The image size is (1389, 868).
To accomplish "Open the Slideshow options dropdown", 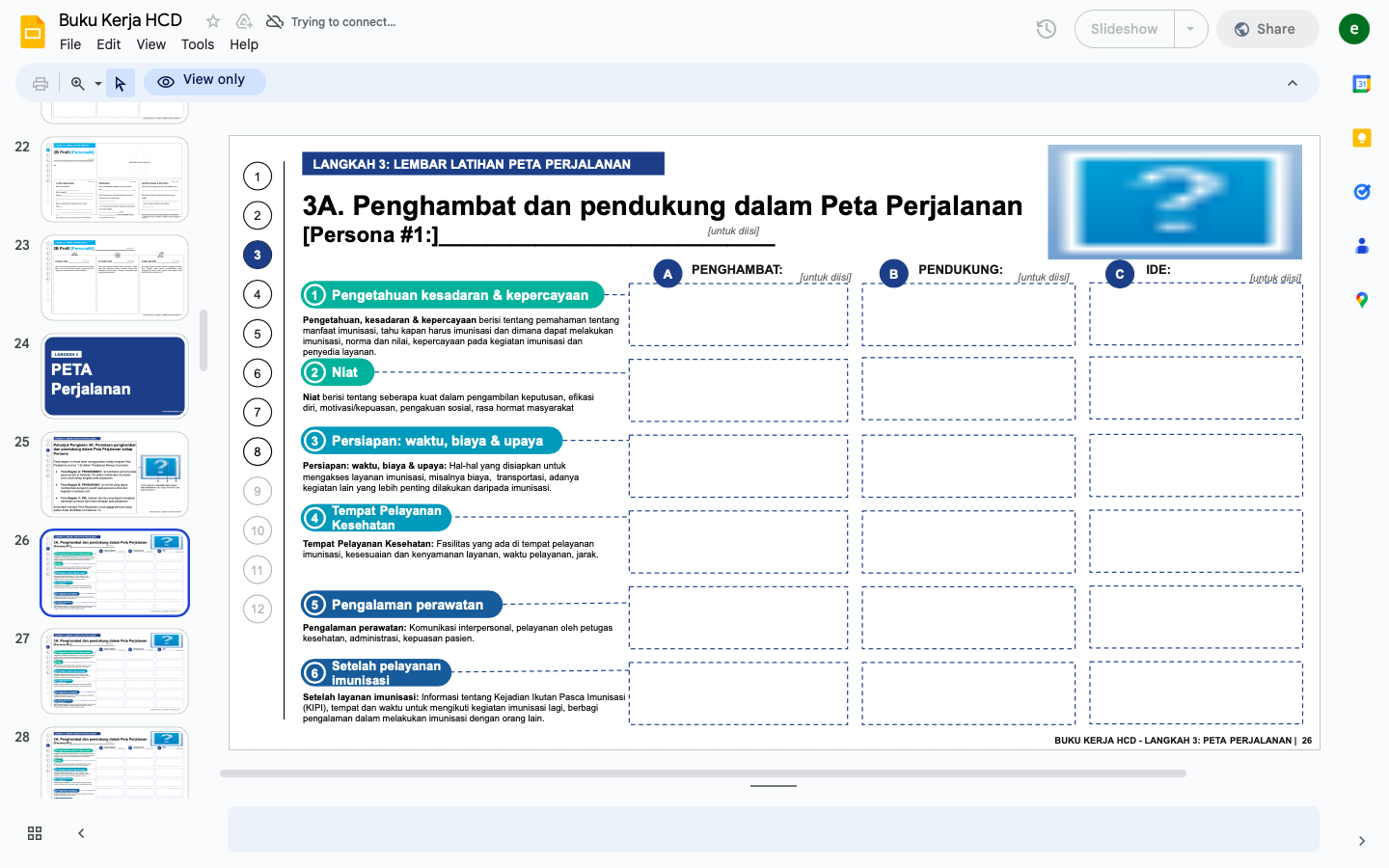I will [x=1190, y=29].
